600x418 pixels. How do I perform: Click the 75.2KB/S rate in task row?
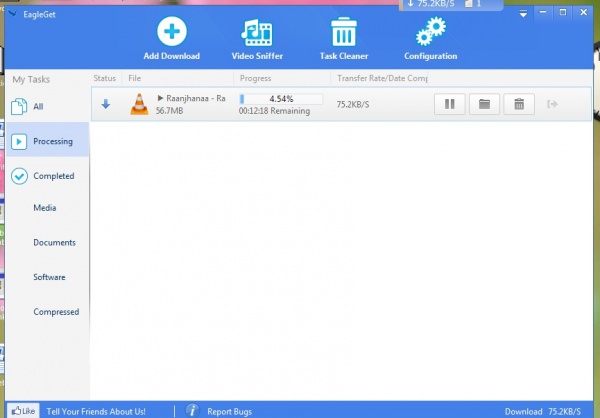point(353,104)
